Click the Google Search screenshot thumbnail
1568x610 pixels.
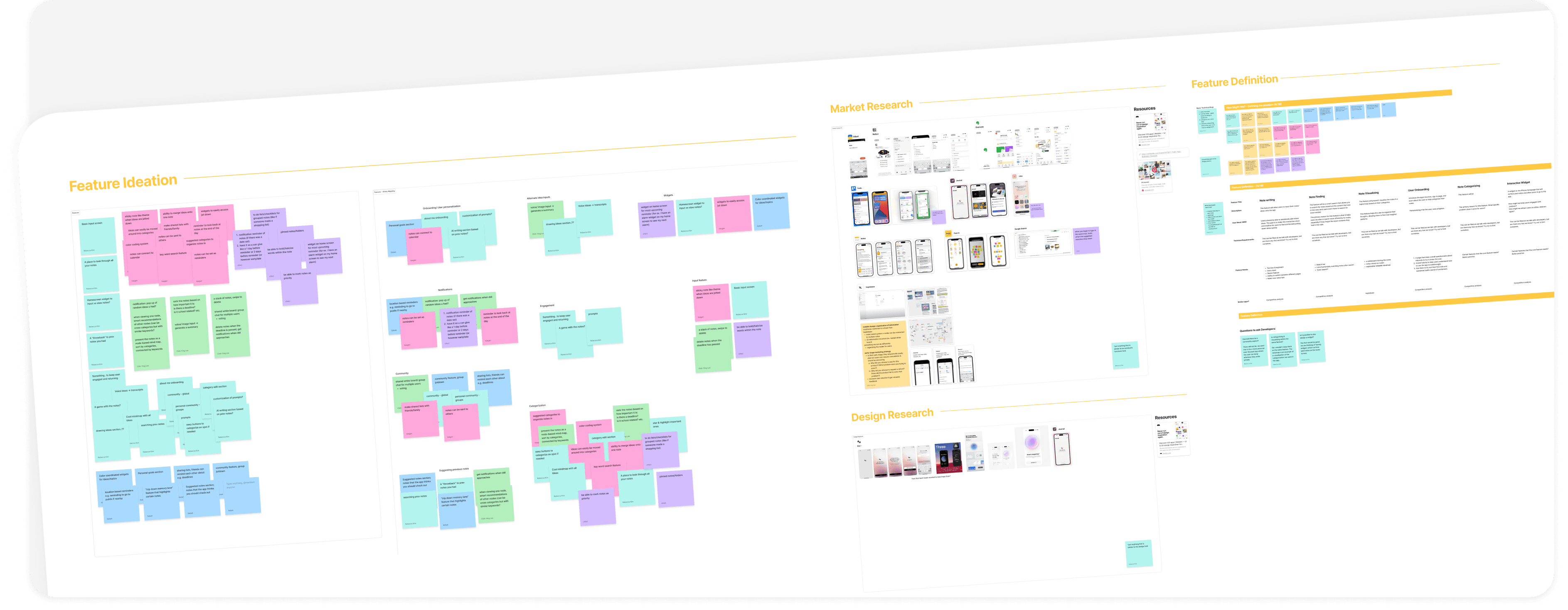(x=1043, y=243)
